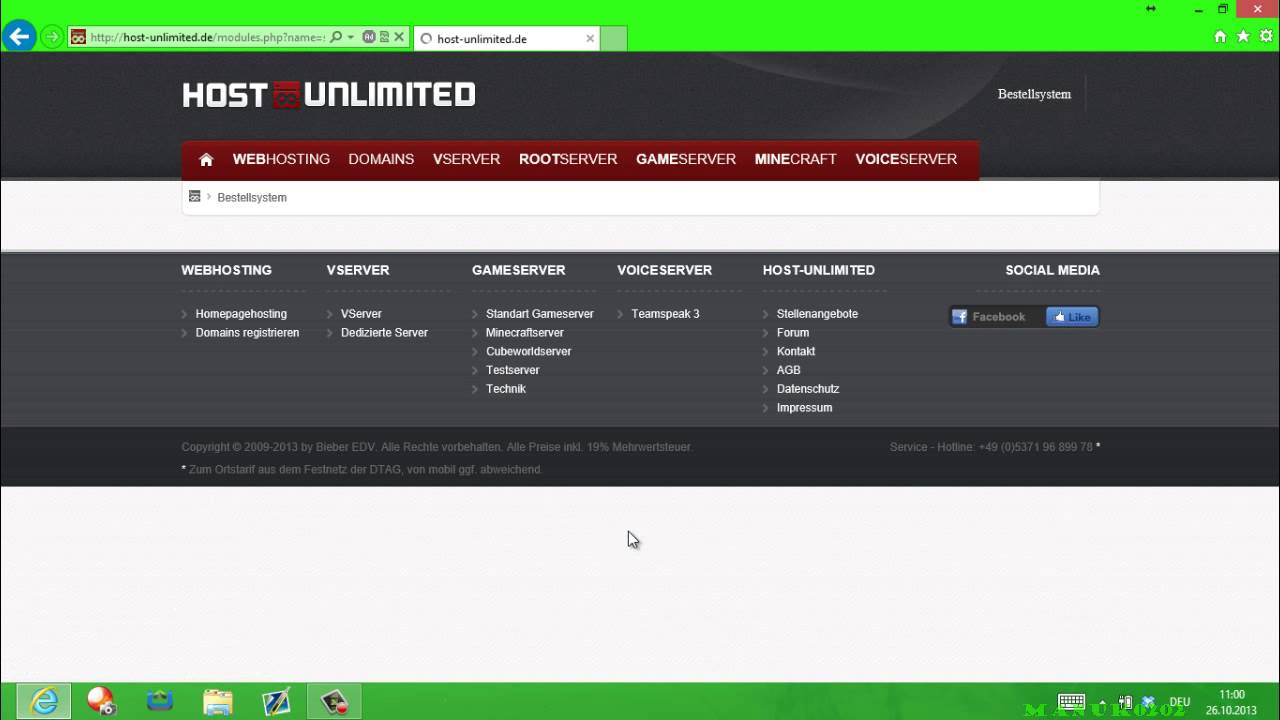Click the Bestellsystem link in the header
The image size is (1280, 720).
tap(1034, 94)
